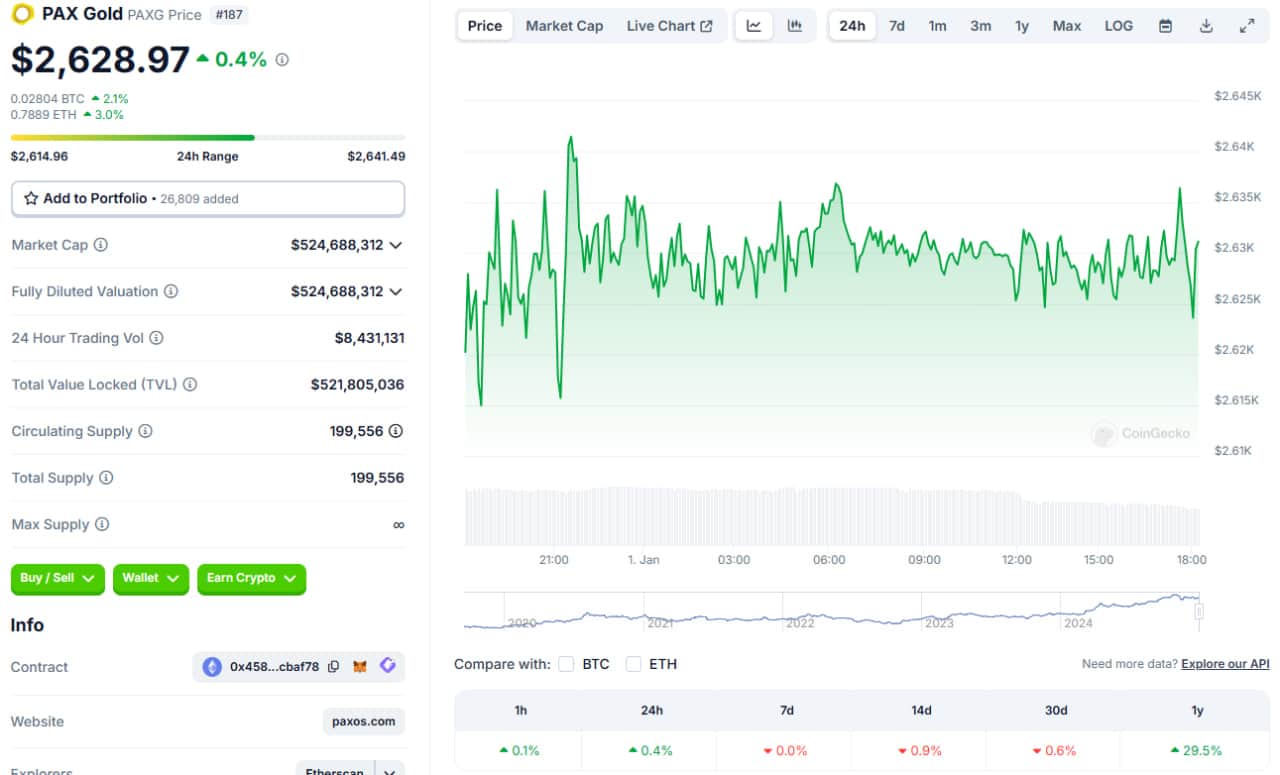Select the 3m time range
1280x775 pixels.
[x=980, y=26]
